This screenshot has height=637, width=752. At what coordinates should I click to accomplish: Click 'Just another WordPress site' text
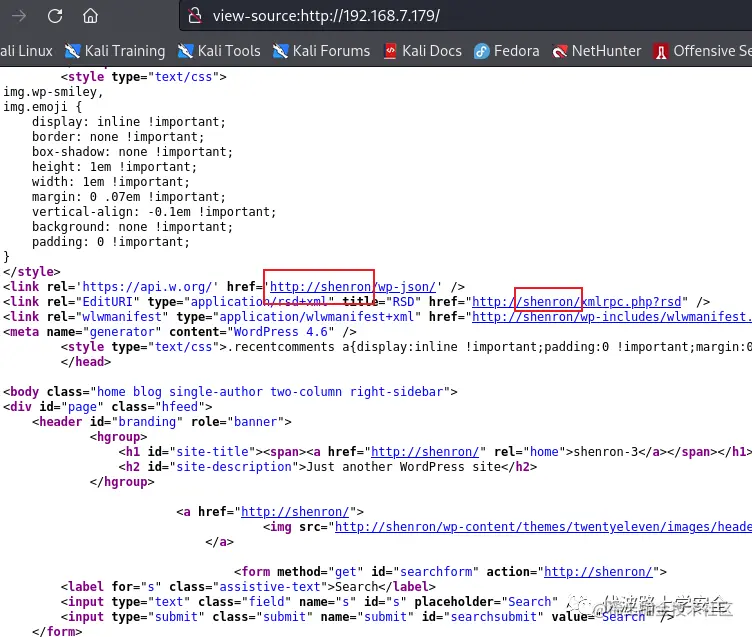point(403,467)
